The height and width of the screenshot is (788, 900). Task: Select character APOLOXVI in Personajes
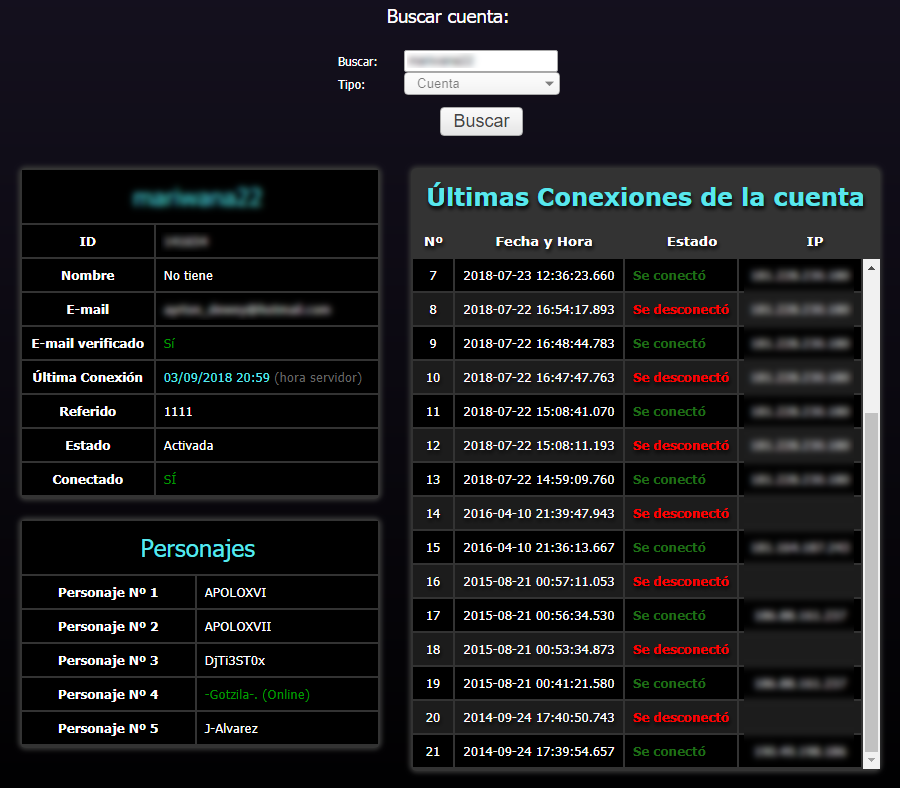235,593
